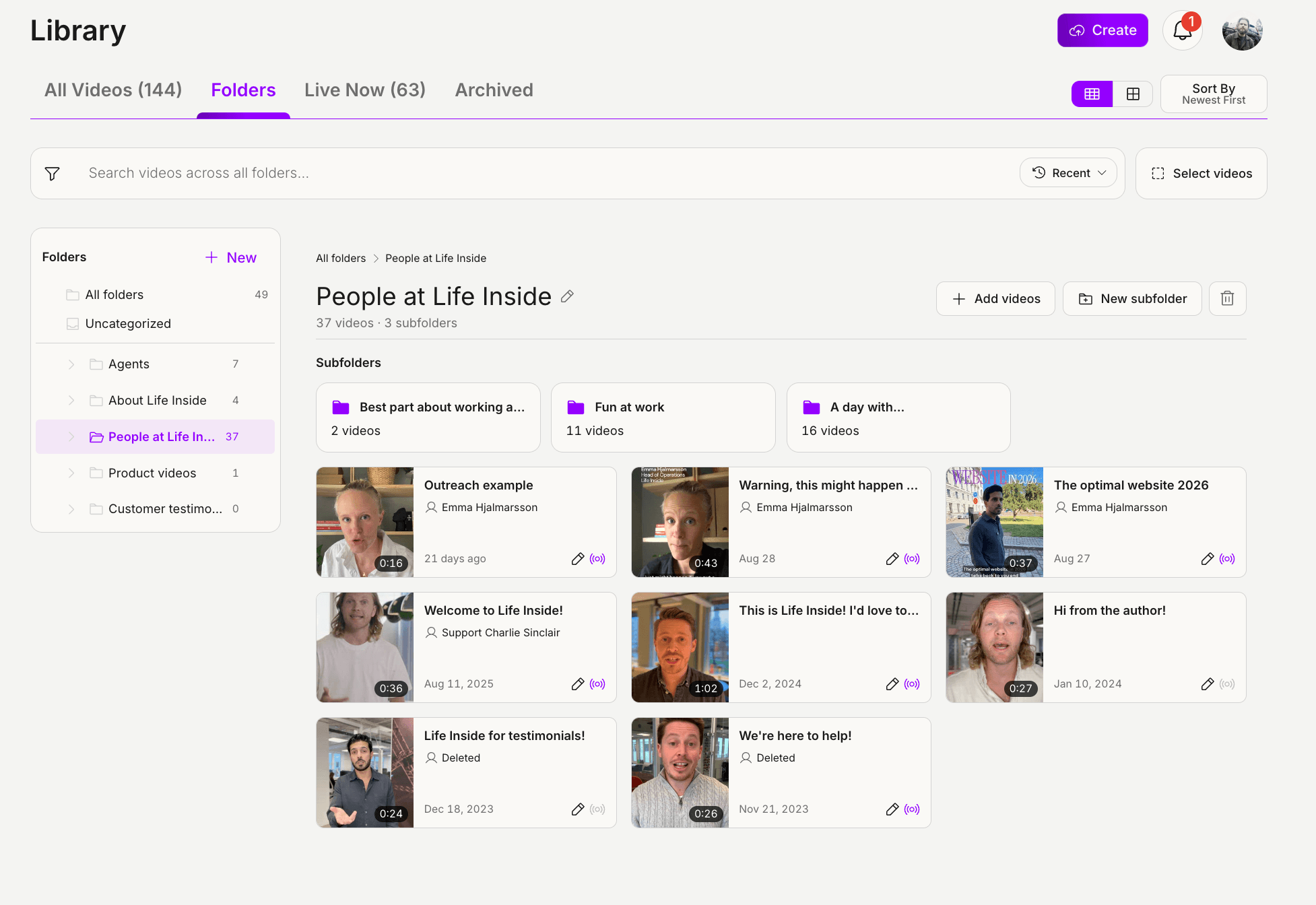Select Customer testimonials folder
The height and width of the screenshot is (905, 1316).
pyautogui.click(x=155, y=509)
